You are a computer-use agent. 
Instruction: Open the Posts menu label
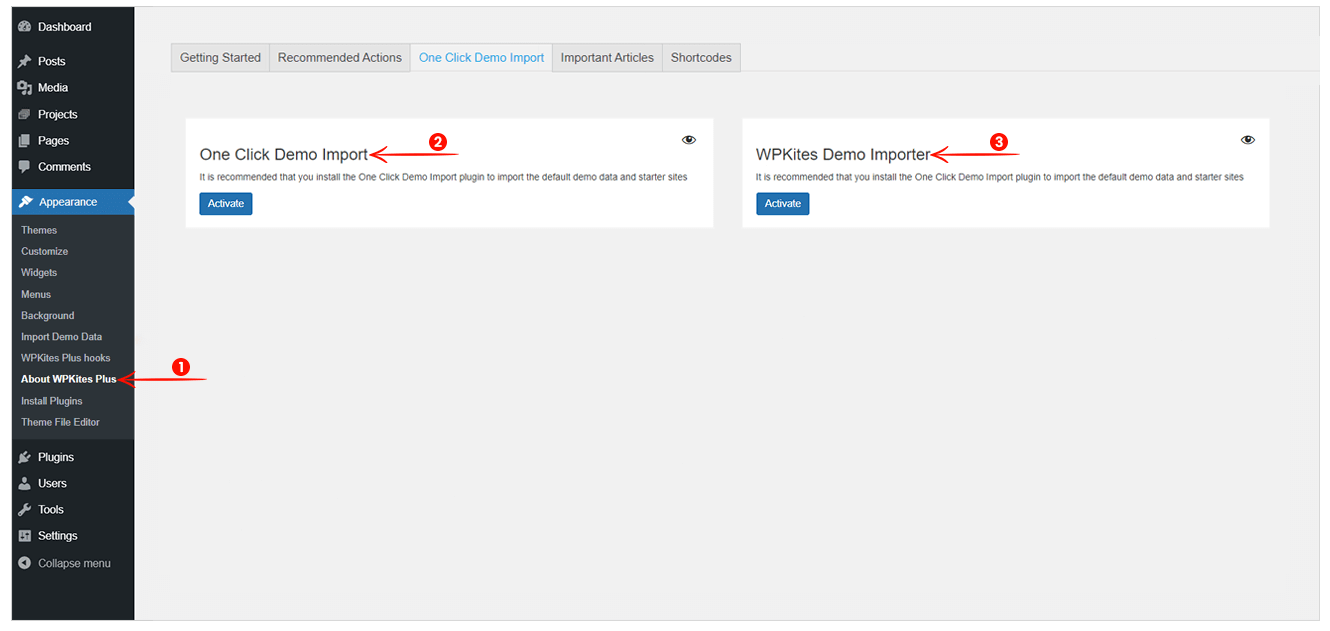(52, 62)
